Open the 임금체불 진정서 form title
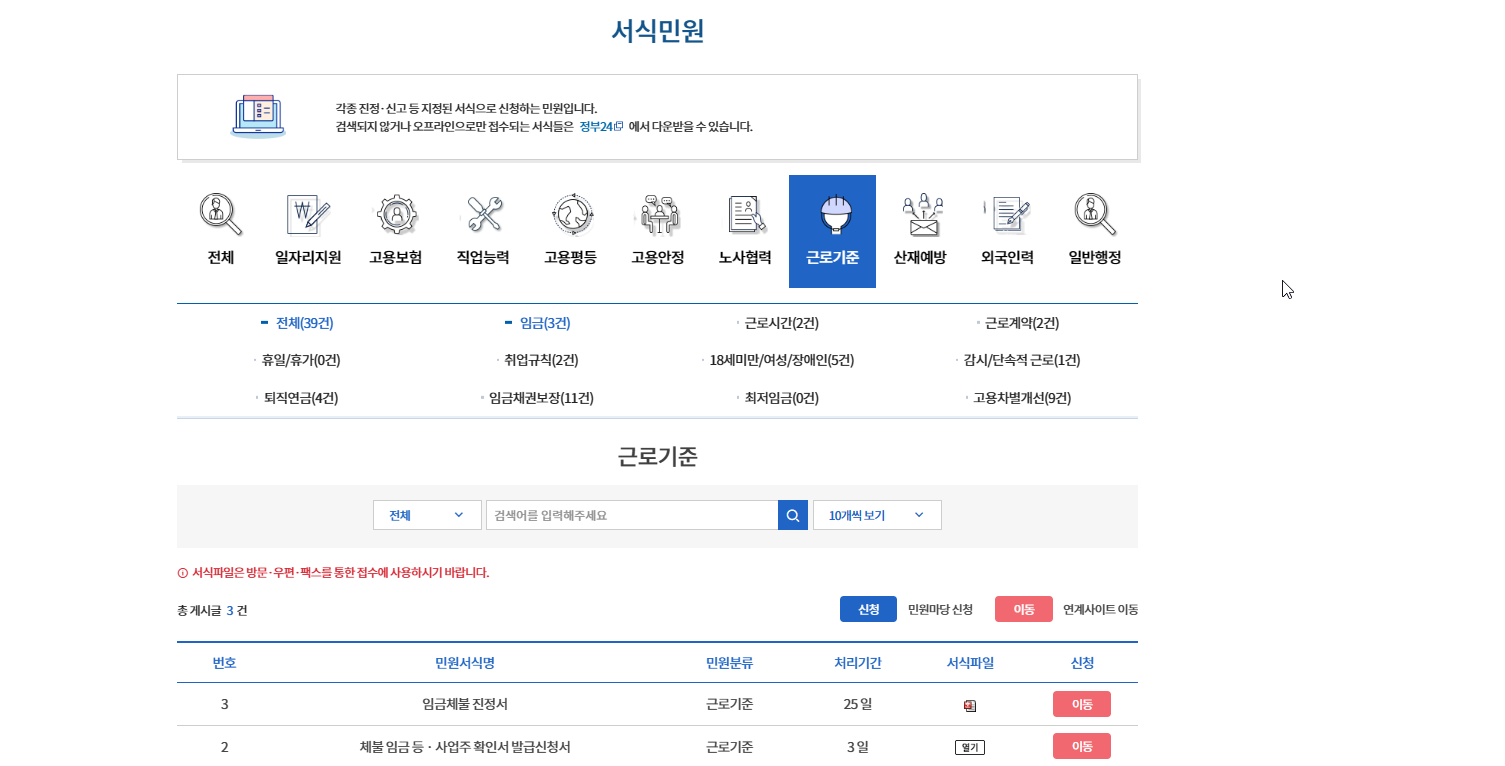 (465, 704)
